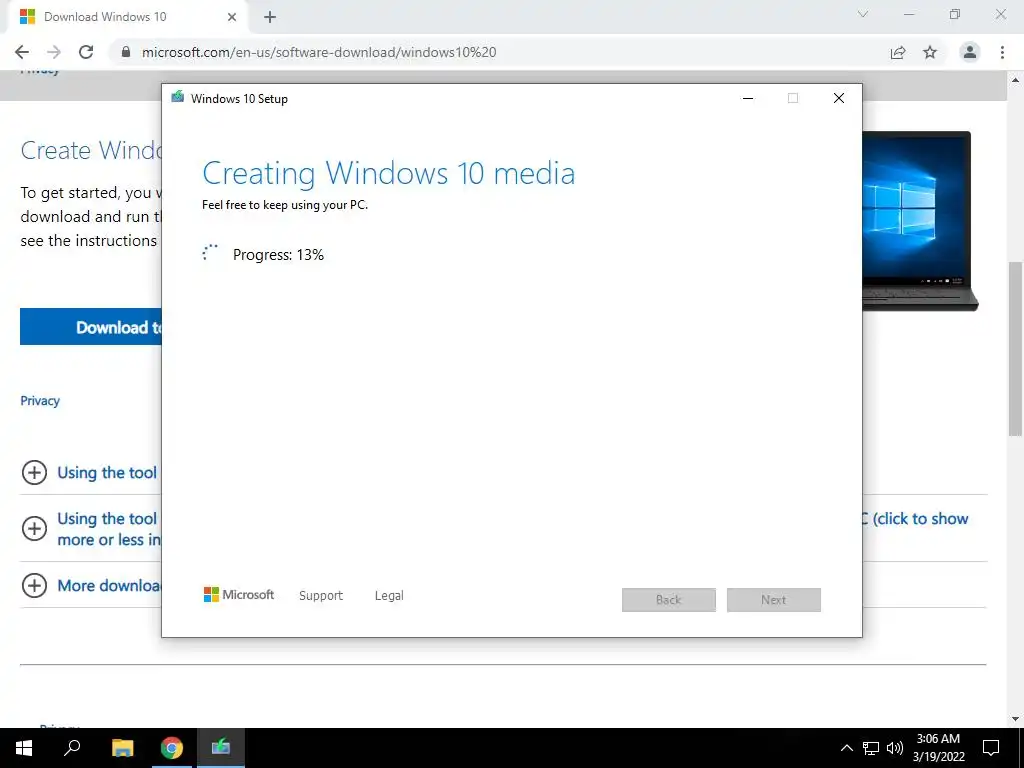This screenshot has width=1024, height=768.
Task: Expand the More download options section
Action: tap(91, 585)
